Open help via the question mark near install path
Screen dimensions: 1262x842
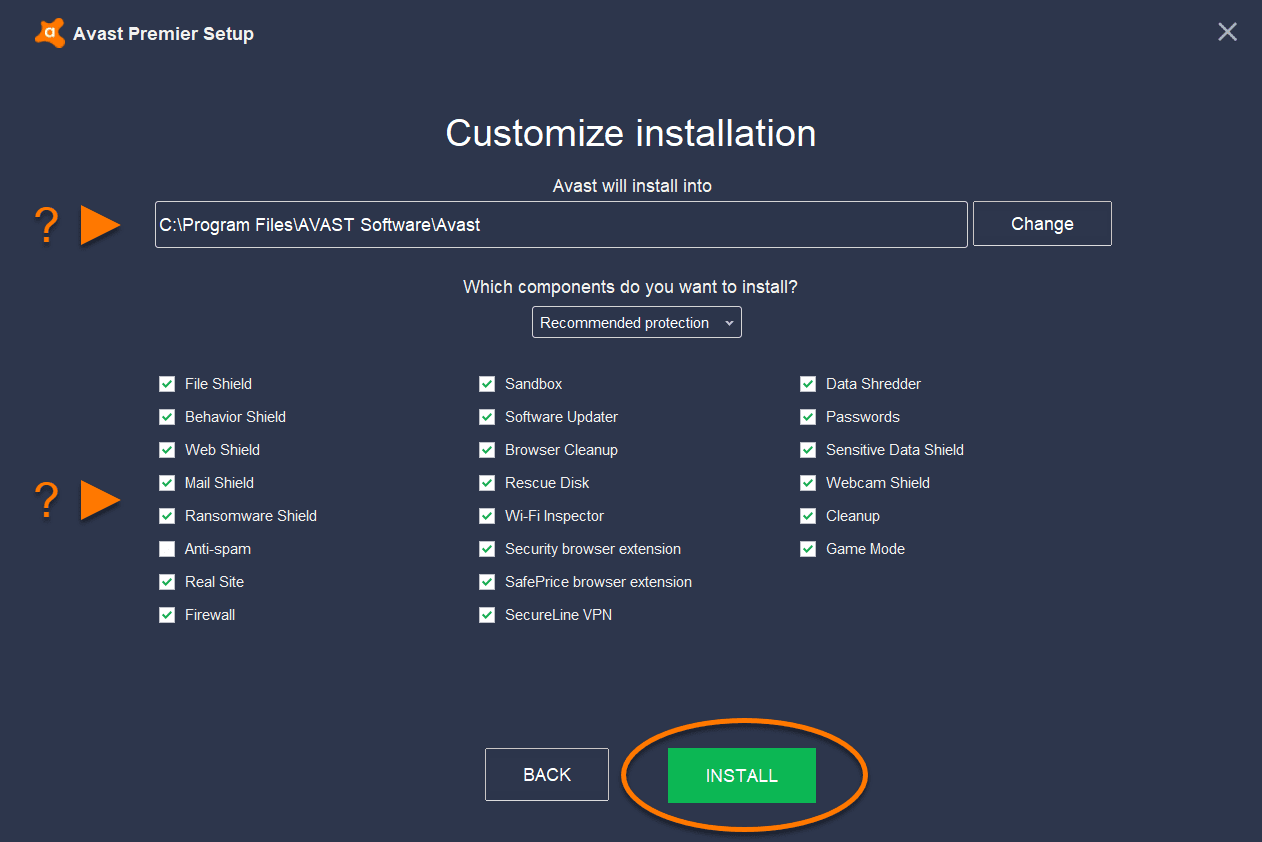(x=46, y=225)
